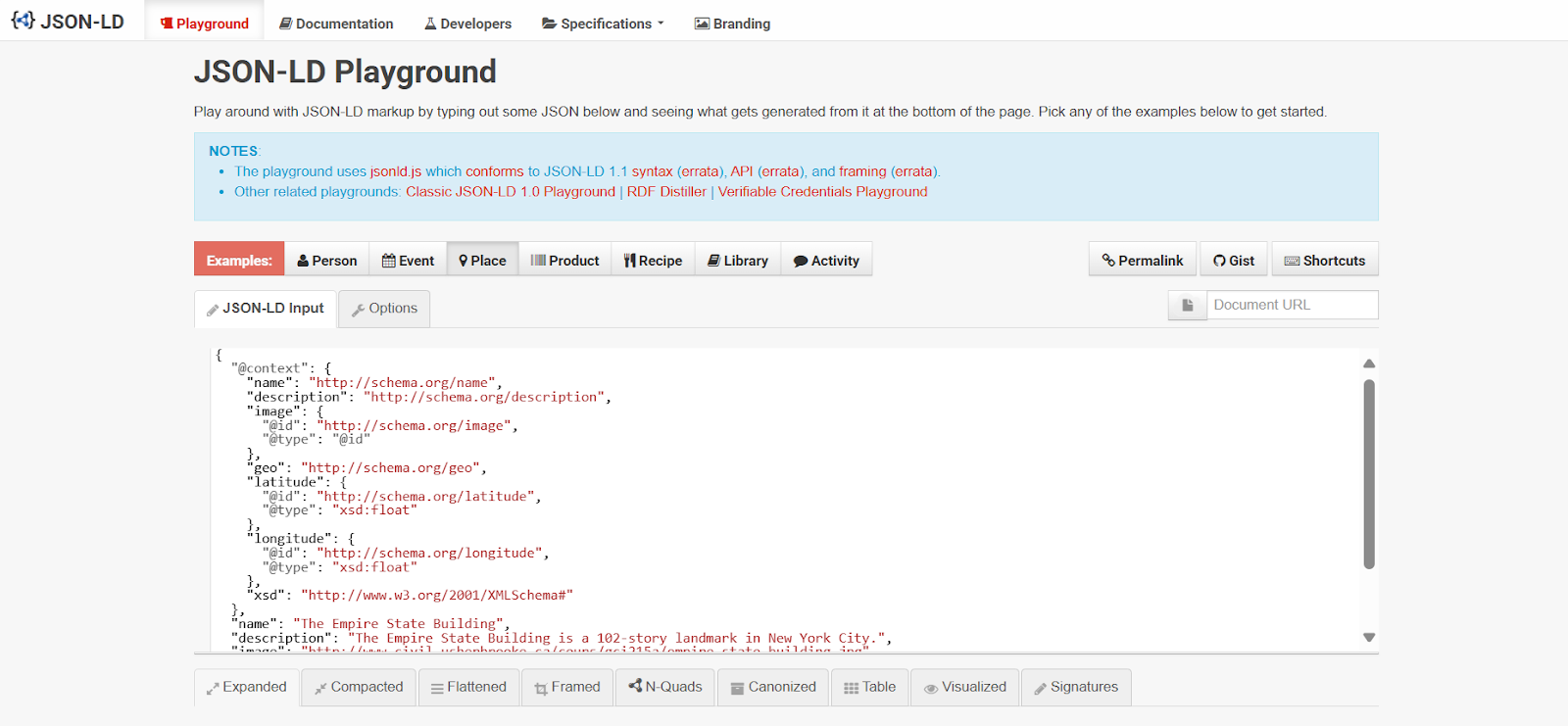Select the JSON-LD Input tab

(x=265, y=308)
